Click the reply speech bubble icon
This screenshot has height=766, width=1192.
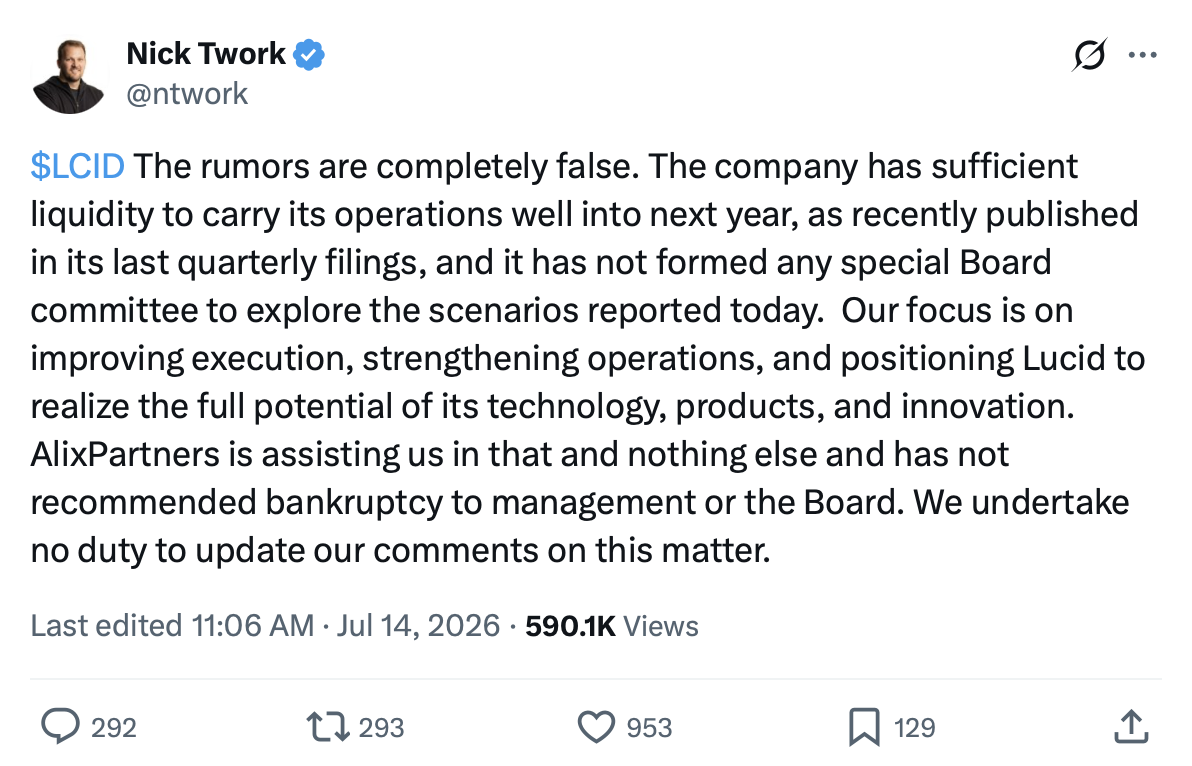(x=60, y=726)
